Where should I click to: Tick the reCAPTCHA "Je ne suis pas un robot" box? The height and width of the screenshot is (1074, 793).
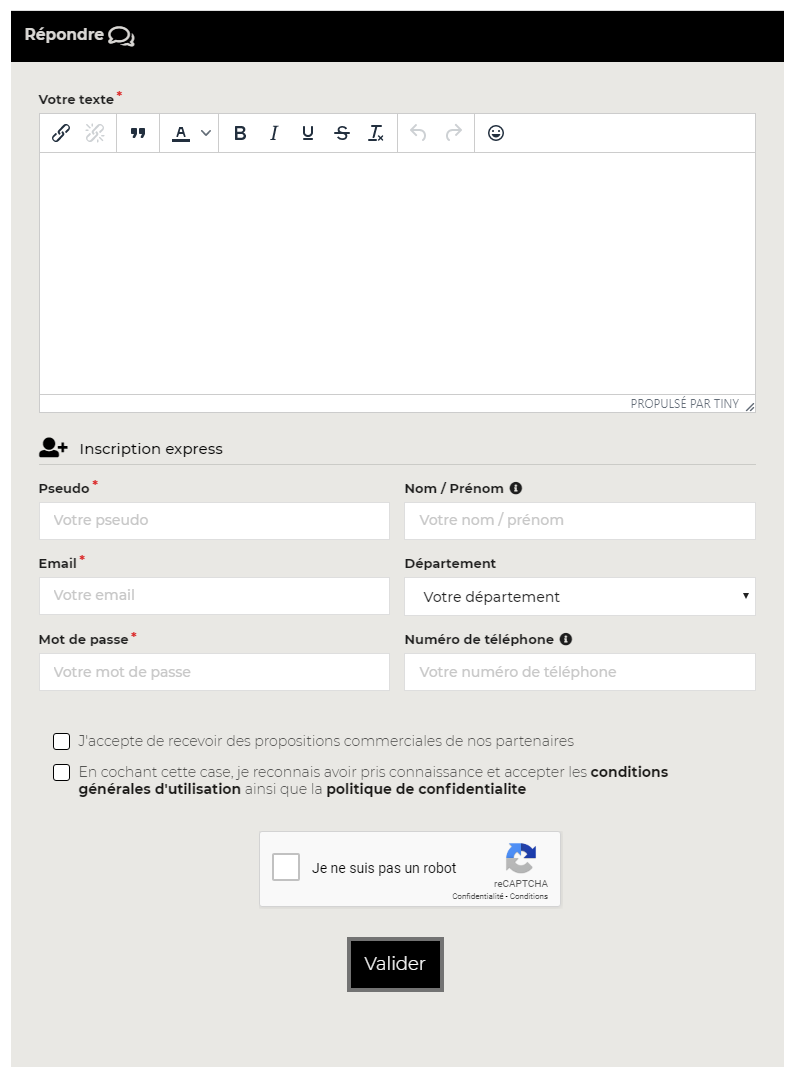(x=286, y=867)
